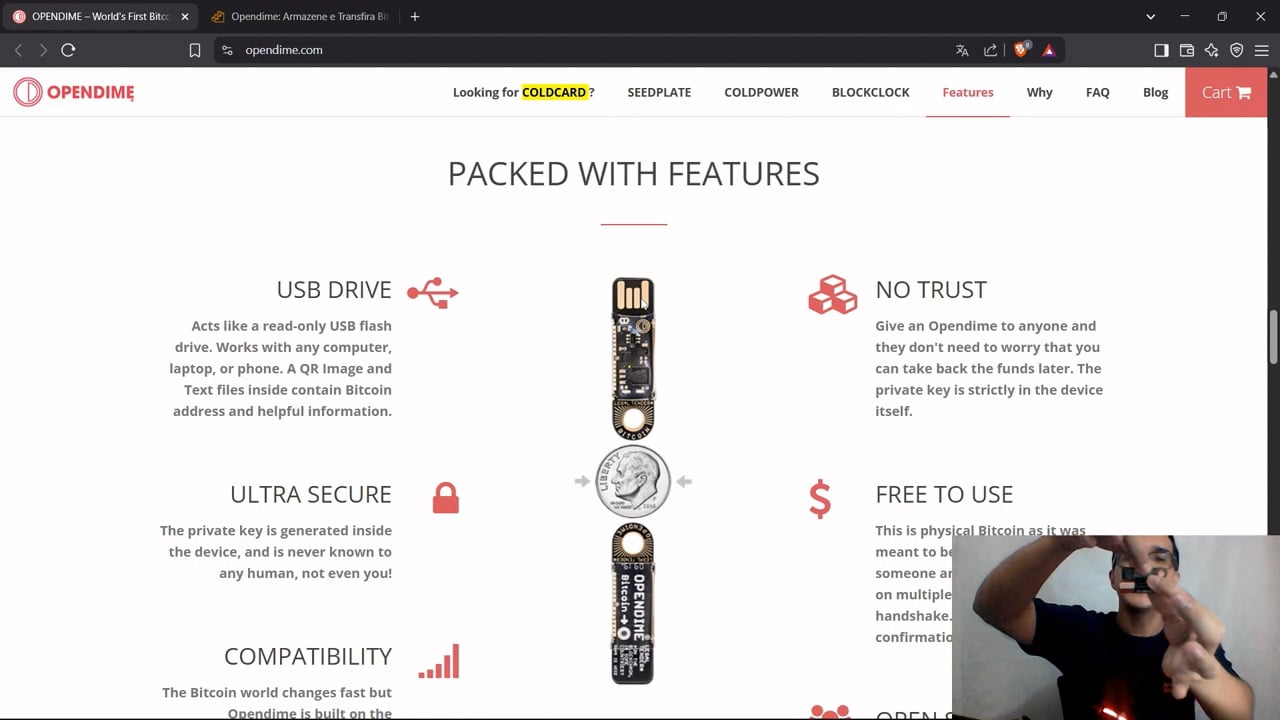Viewport: 1280px width, 720px height.
Task: Open the Leo AI assistant icon
Action: (1212, 50)
